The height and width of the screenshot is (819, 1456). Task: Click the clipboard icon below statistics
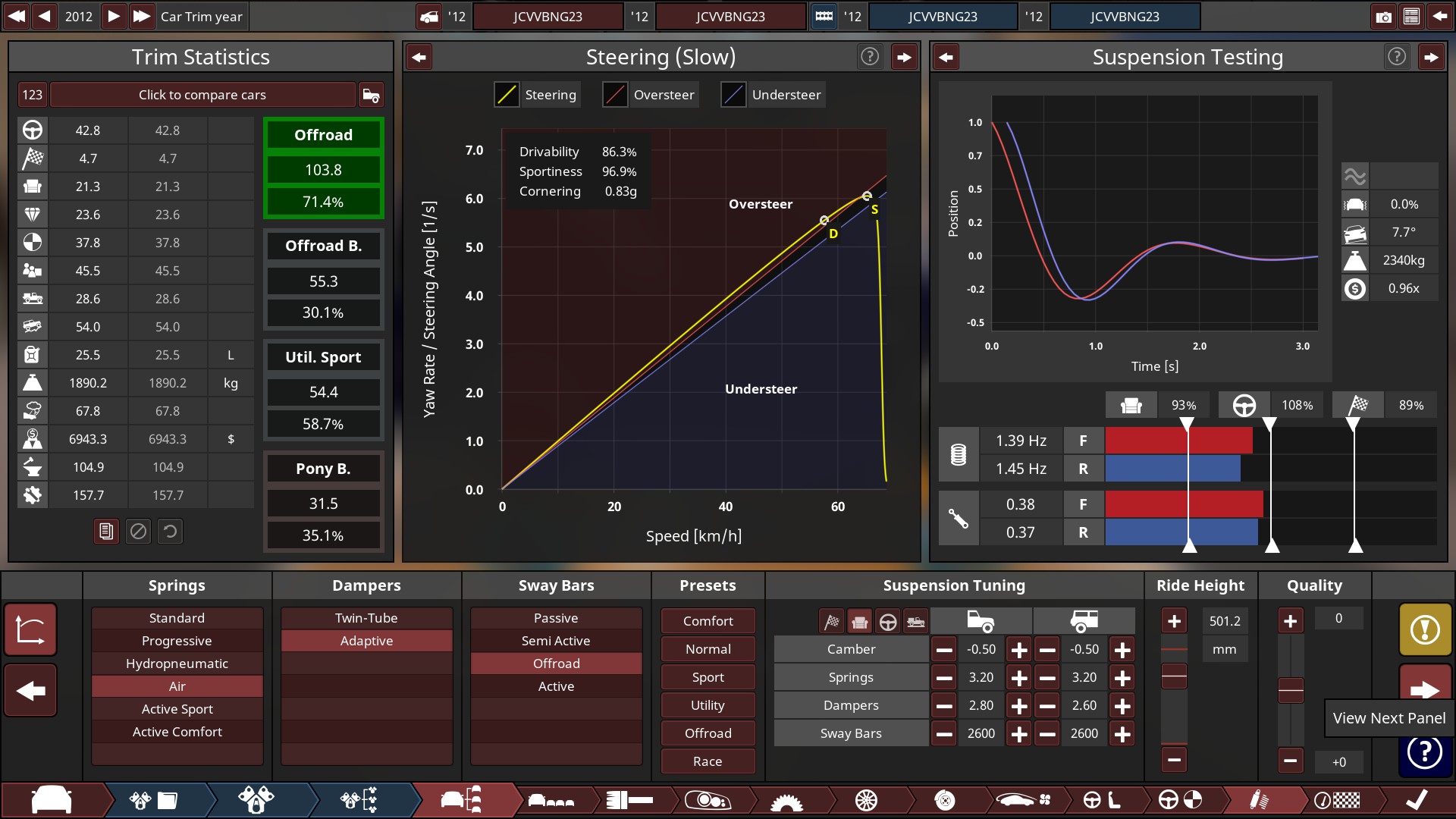pyautogui.click(x=106, y=532)
